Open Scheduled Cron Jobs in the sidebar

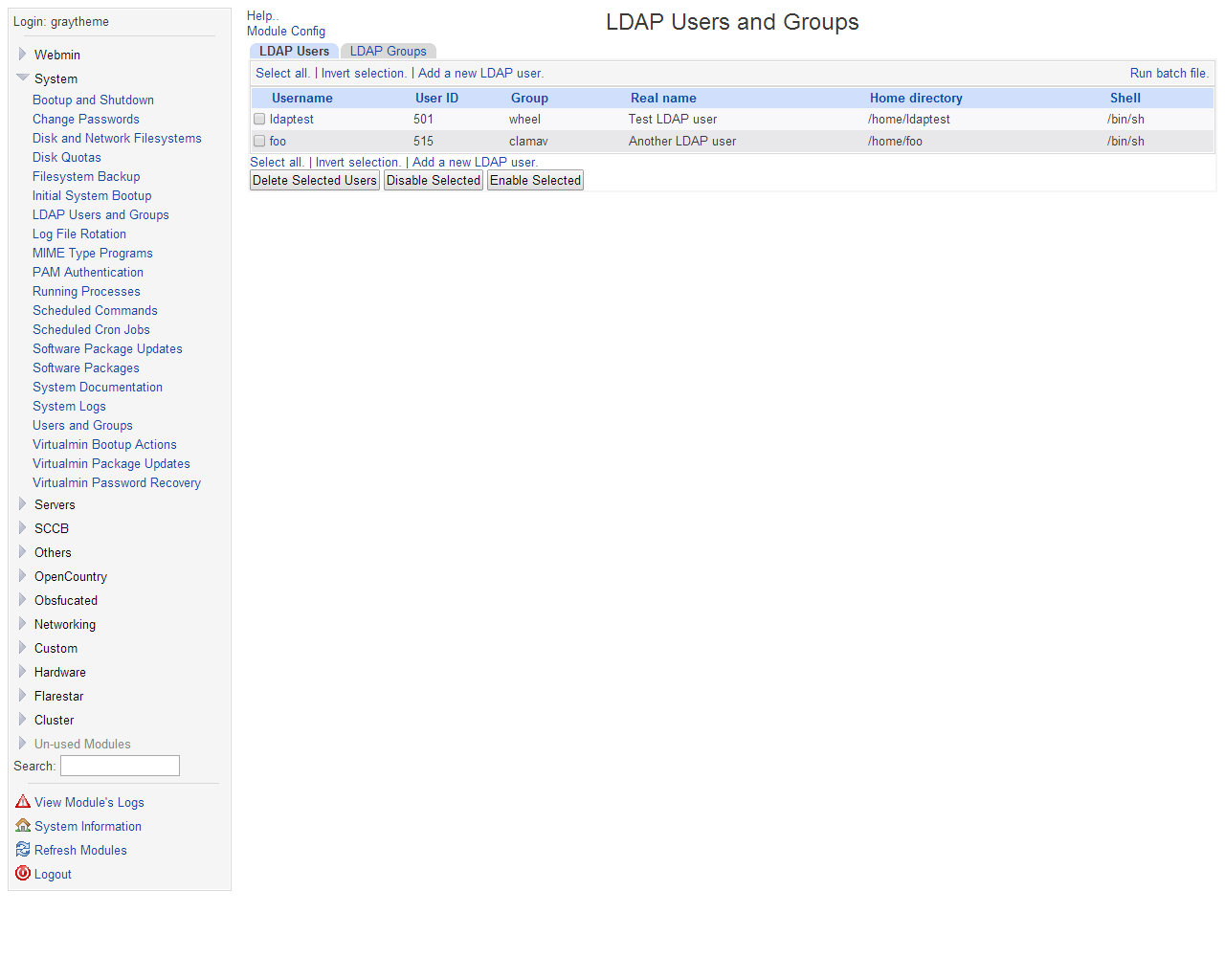91,330
